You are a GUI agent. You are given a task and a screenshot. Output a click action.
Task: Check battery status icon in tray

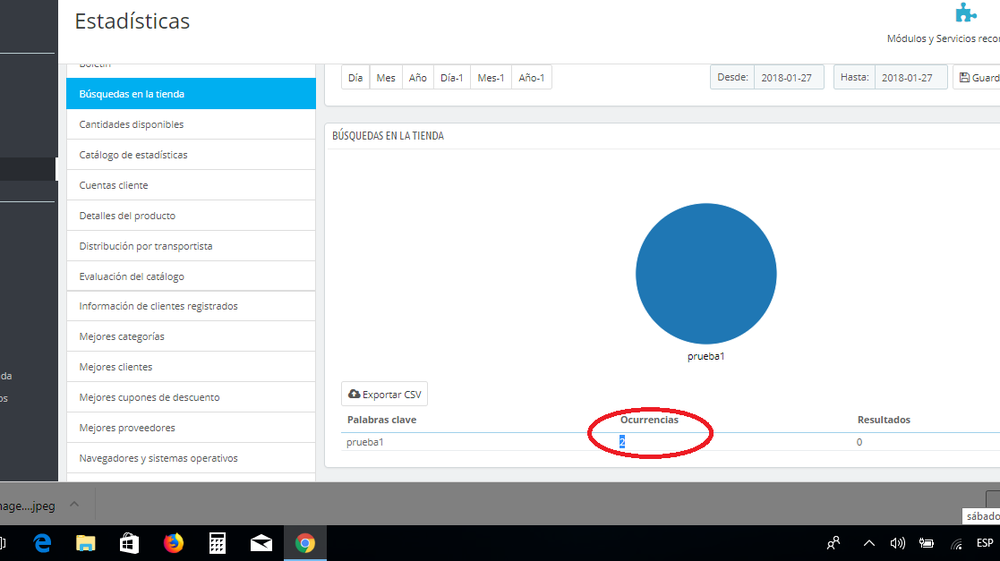926,543
